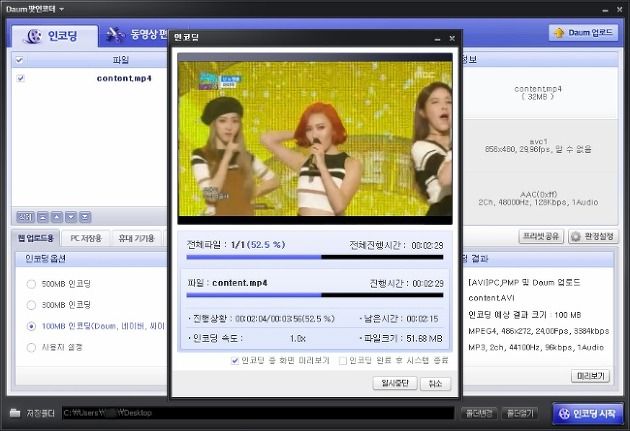Click the folder icon beside 저장폴더
Screen dimensions: 630x431
(15, 413)
